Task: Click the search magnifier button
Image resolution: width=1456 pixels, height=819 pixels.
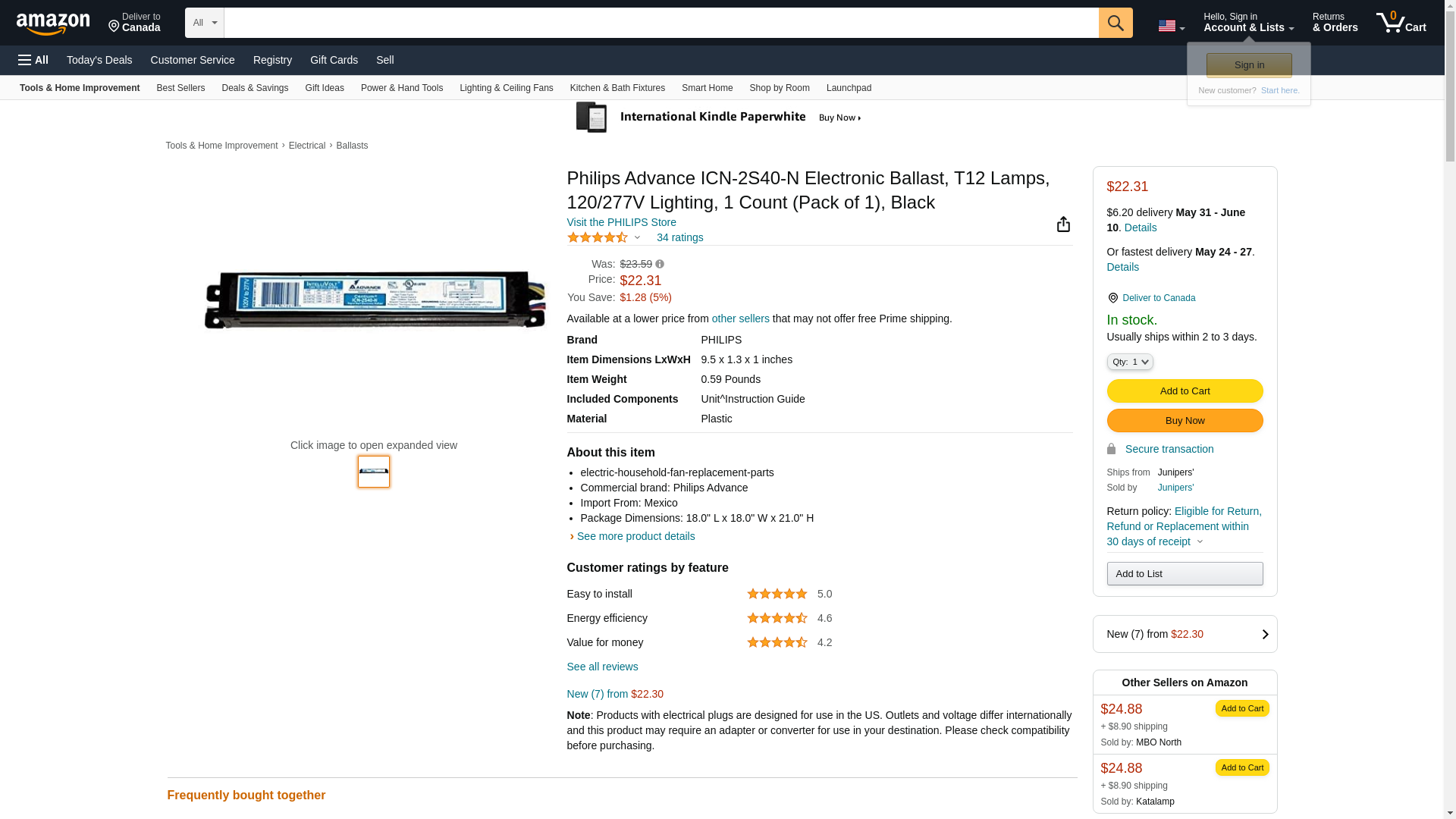Action: (x=1115, y=23)
